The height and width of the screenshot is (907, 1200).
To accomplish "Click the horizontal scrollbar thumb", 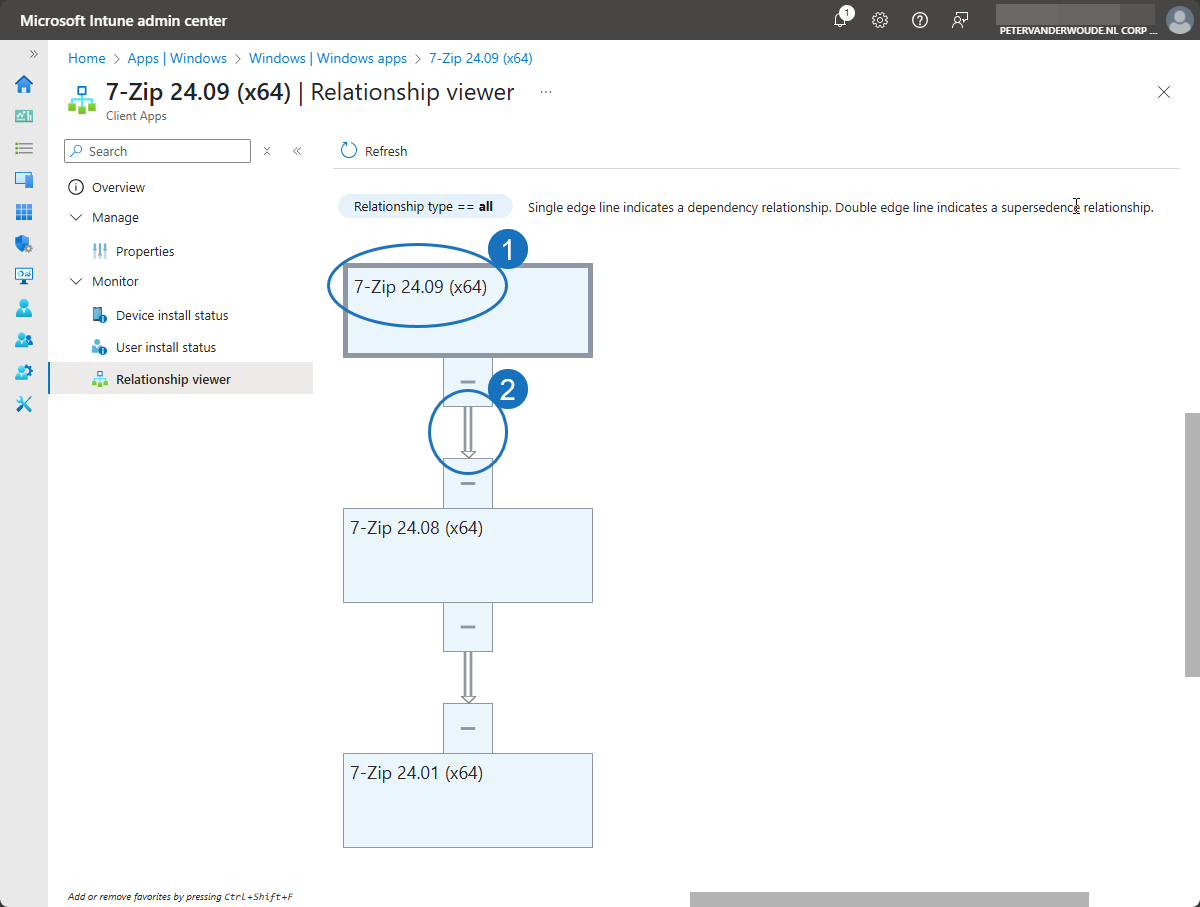I will (x=889, y=899).
